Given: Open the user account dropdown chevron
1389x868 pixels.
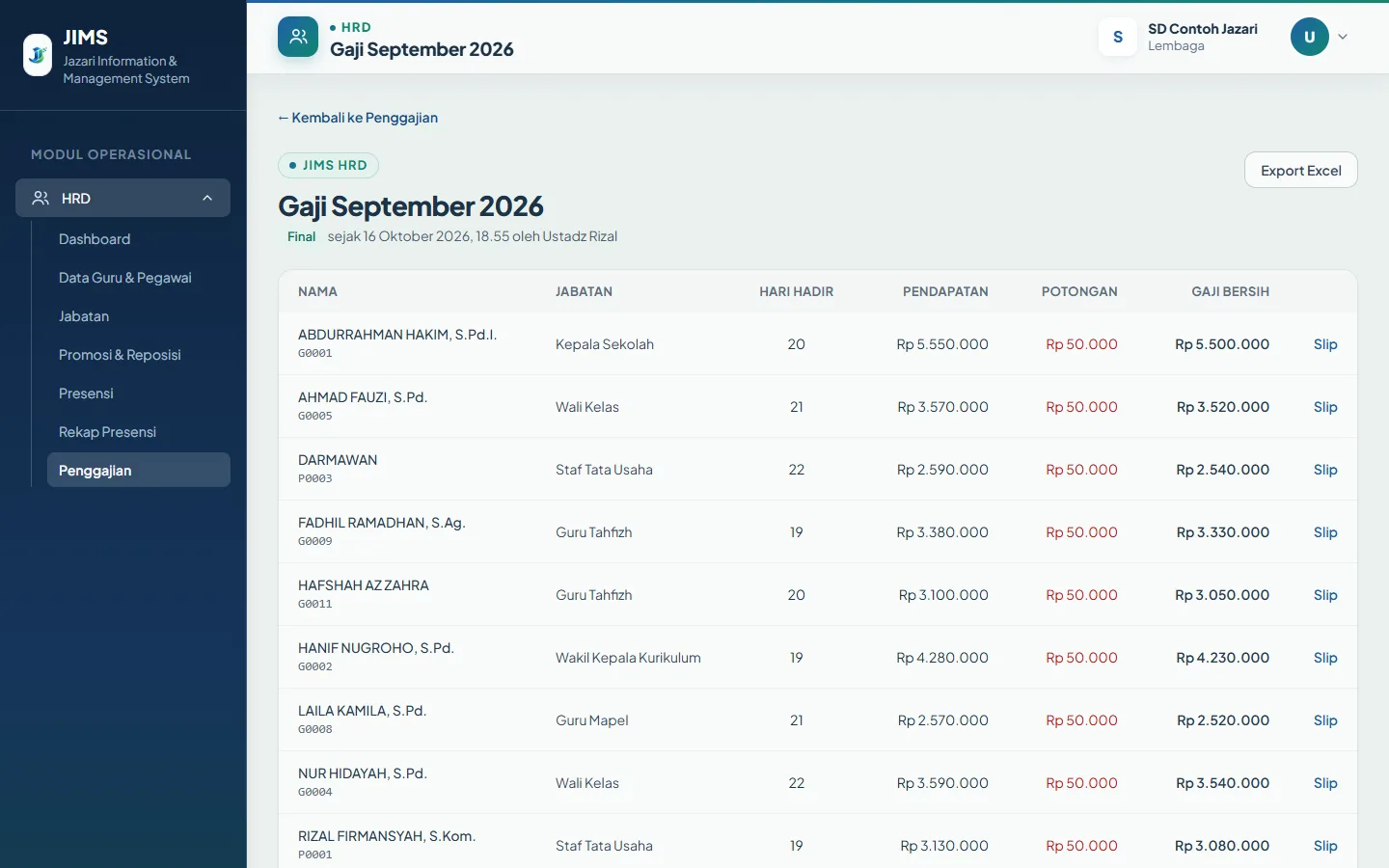Looking at the screenshot, I should click(x=1343, y=37).
